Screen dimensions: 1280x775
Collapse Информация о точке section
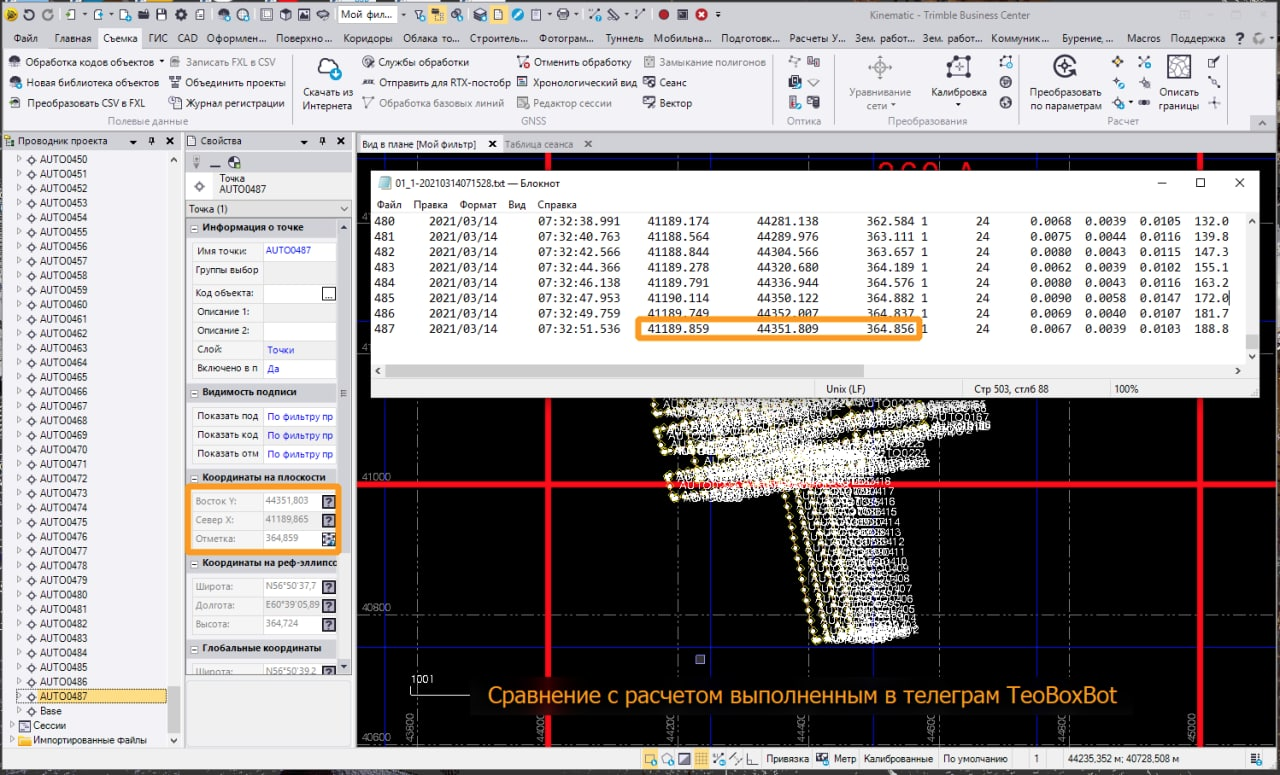point(196,227)
